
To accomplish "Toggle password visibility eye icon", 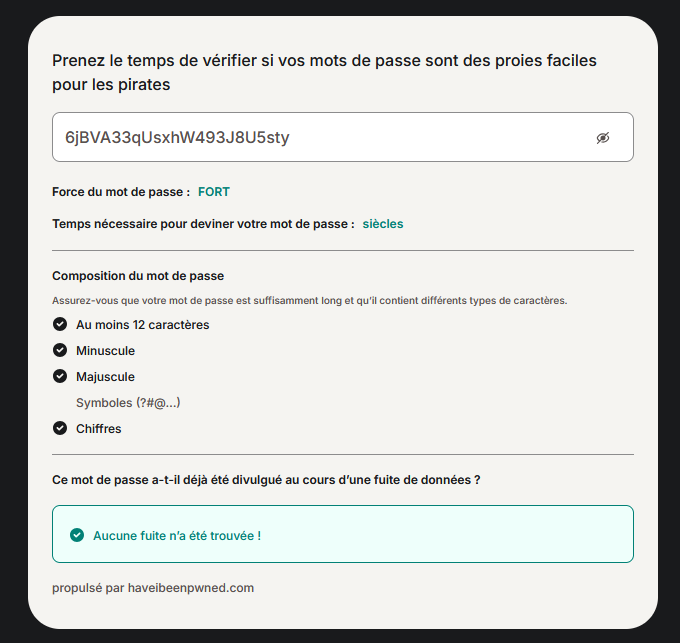I will coord(603,138).
